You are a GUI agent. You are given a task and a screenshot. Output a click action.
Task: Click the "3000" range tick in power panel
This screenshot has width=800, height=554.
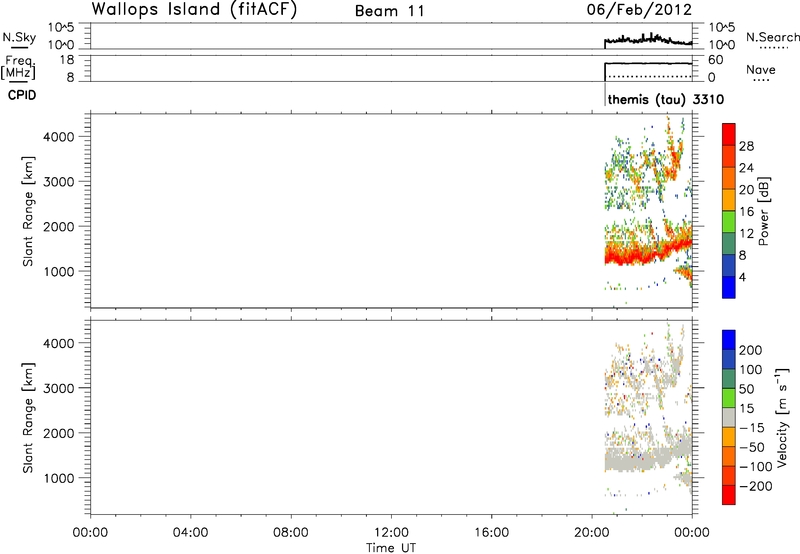click(x=59, y=182)
